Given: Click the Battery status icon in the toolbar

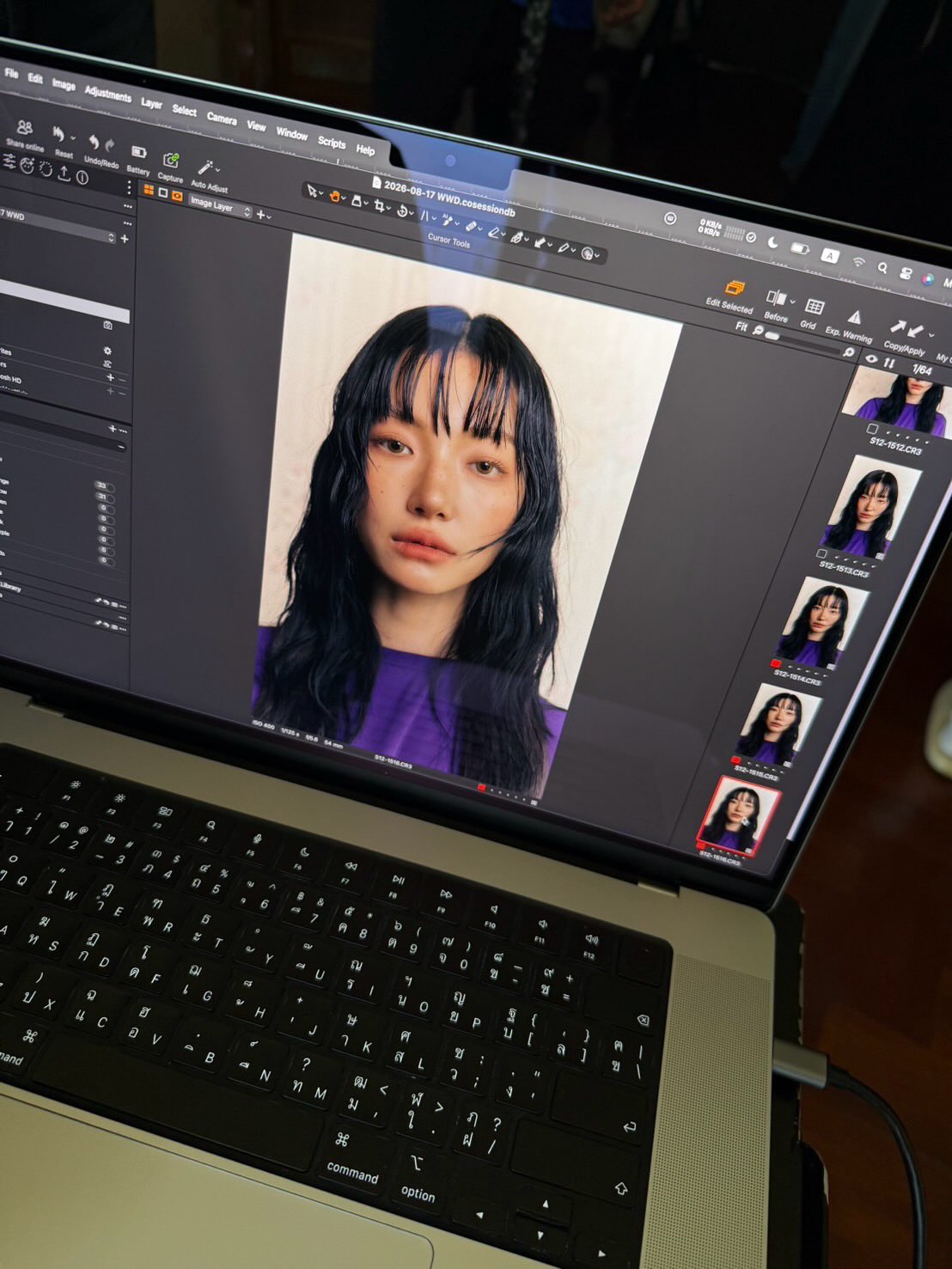Looking at the screenshot, I should (x=138, y=152).
